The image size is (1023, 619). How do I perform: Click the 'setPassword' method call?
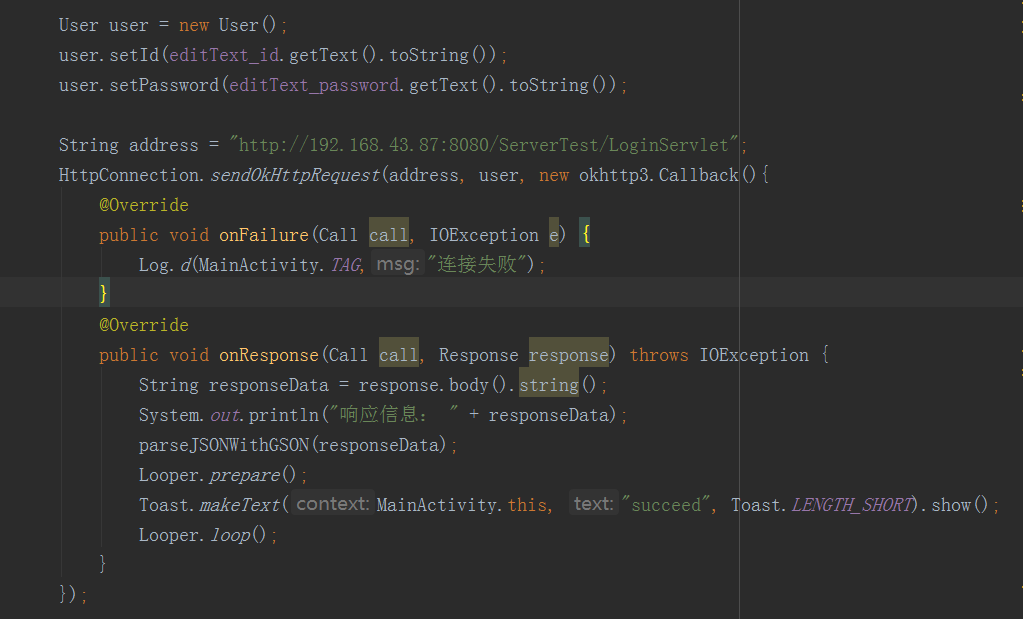164,85
